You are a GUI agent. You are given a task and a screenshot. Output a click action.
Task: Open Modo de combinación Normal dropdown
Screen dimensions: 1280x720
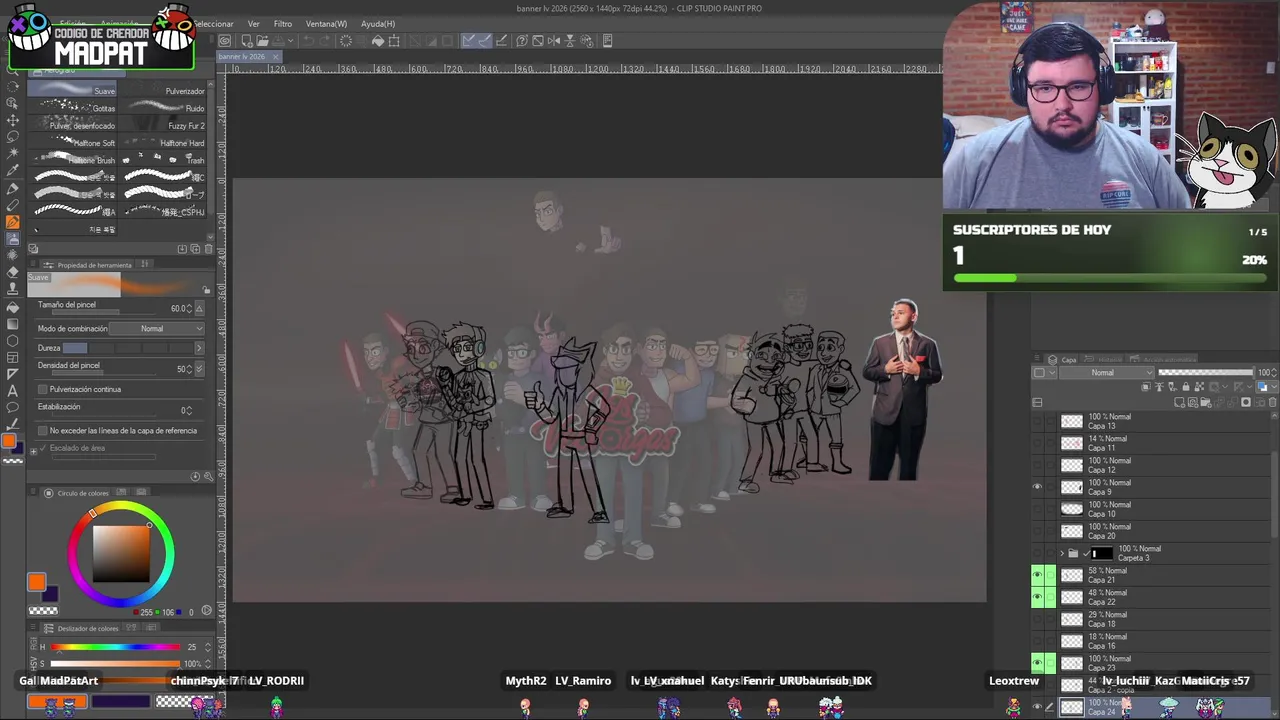pos(157,328)
